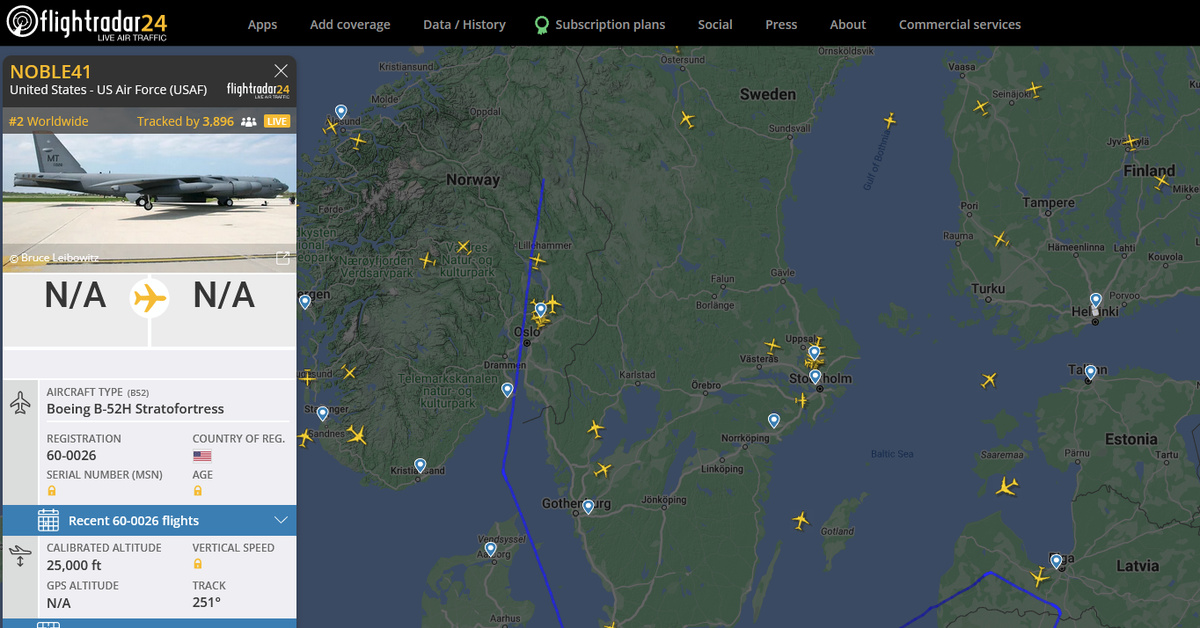1200x628 pixels.
Task: Click Sweden country label on map
Action: [768, 94]
